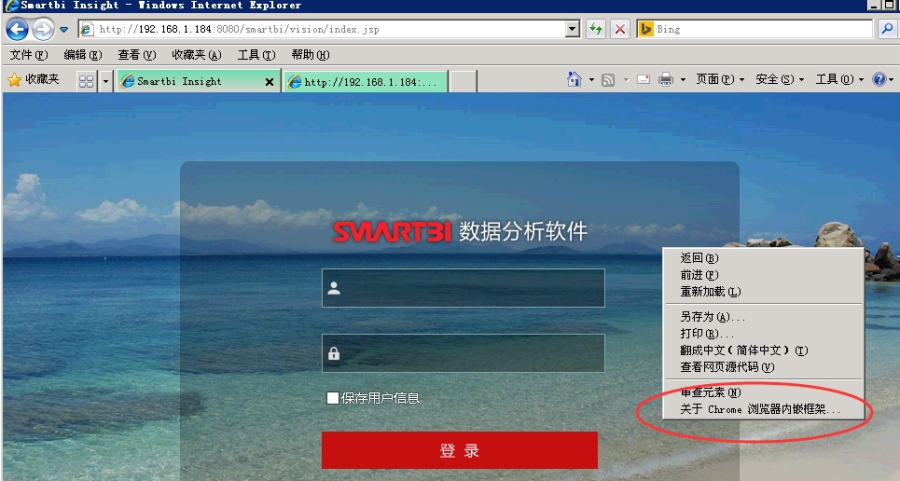
Task: Click the red Stop loading icon
Action: click(x=620, y=29)
